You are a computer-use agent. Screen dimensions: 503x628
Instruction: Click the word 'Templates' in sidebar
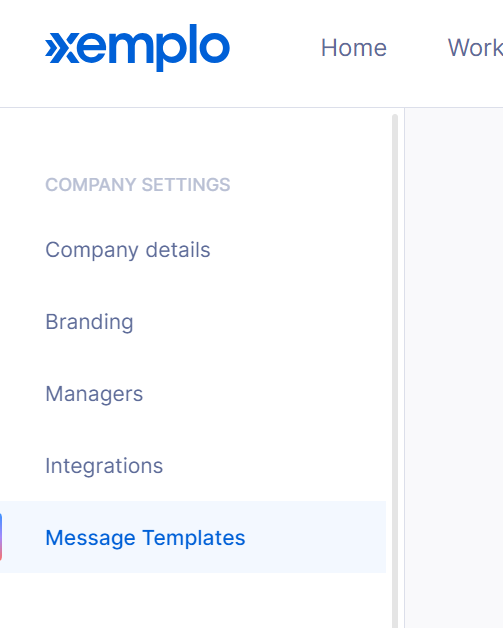(194, 537)
